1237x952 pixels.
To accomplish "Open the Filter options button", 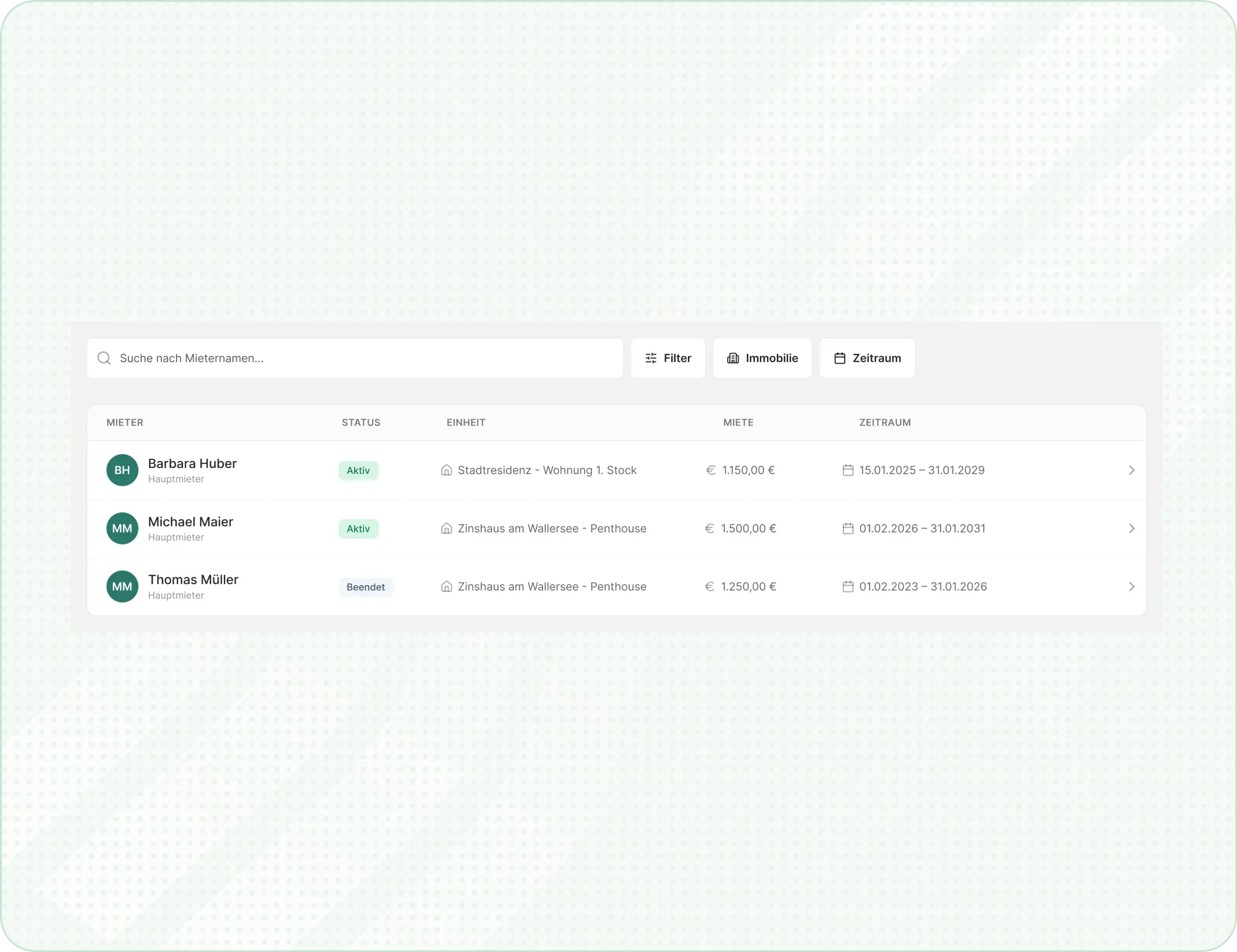I will [x=668, y=358].
